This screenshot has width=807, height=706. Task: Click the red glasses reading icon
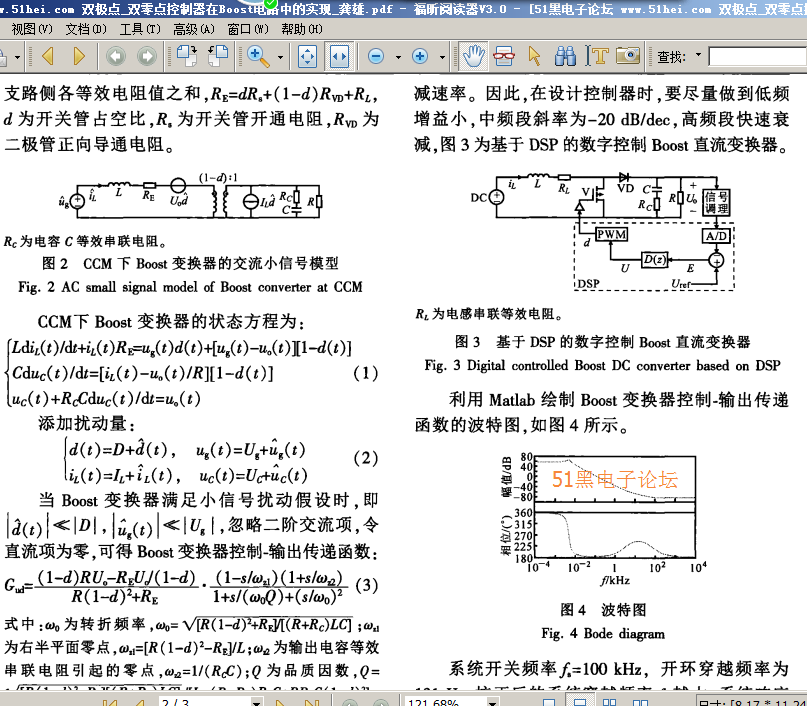tap(503, 56)
